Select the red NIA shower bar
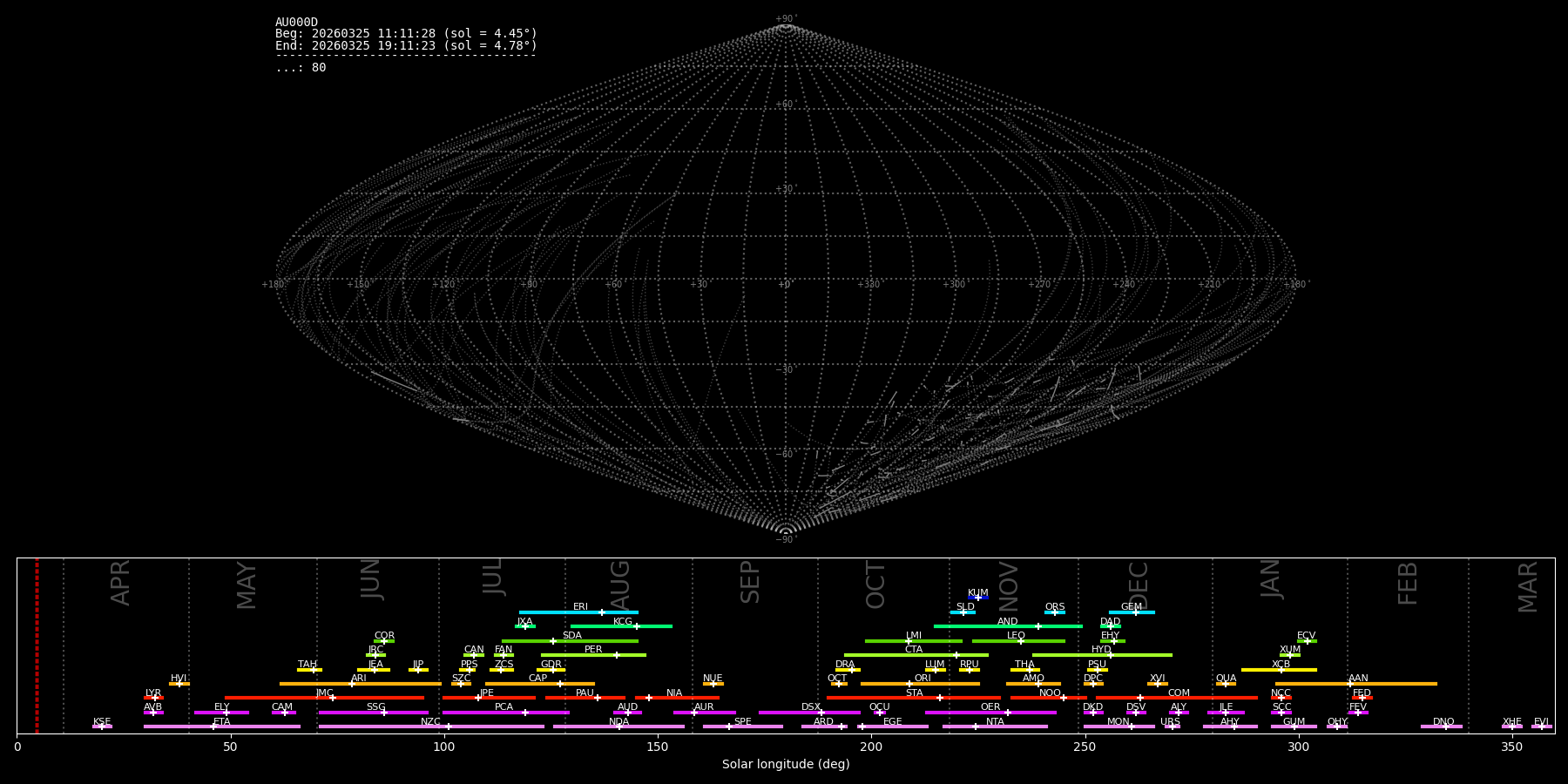This screenshot has width=1568, height=784. point(677,698)
